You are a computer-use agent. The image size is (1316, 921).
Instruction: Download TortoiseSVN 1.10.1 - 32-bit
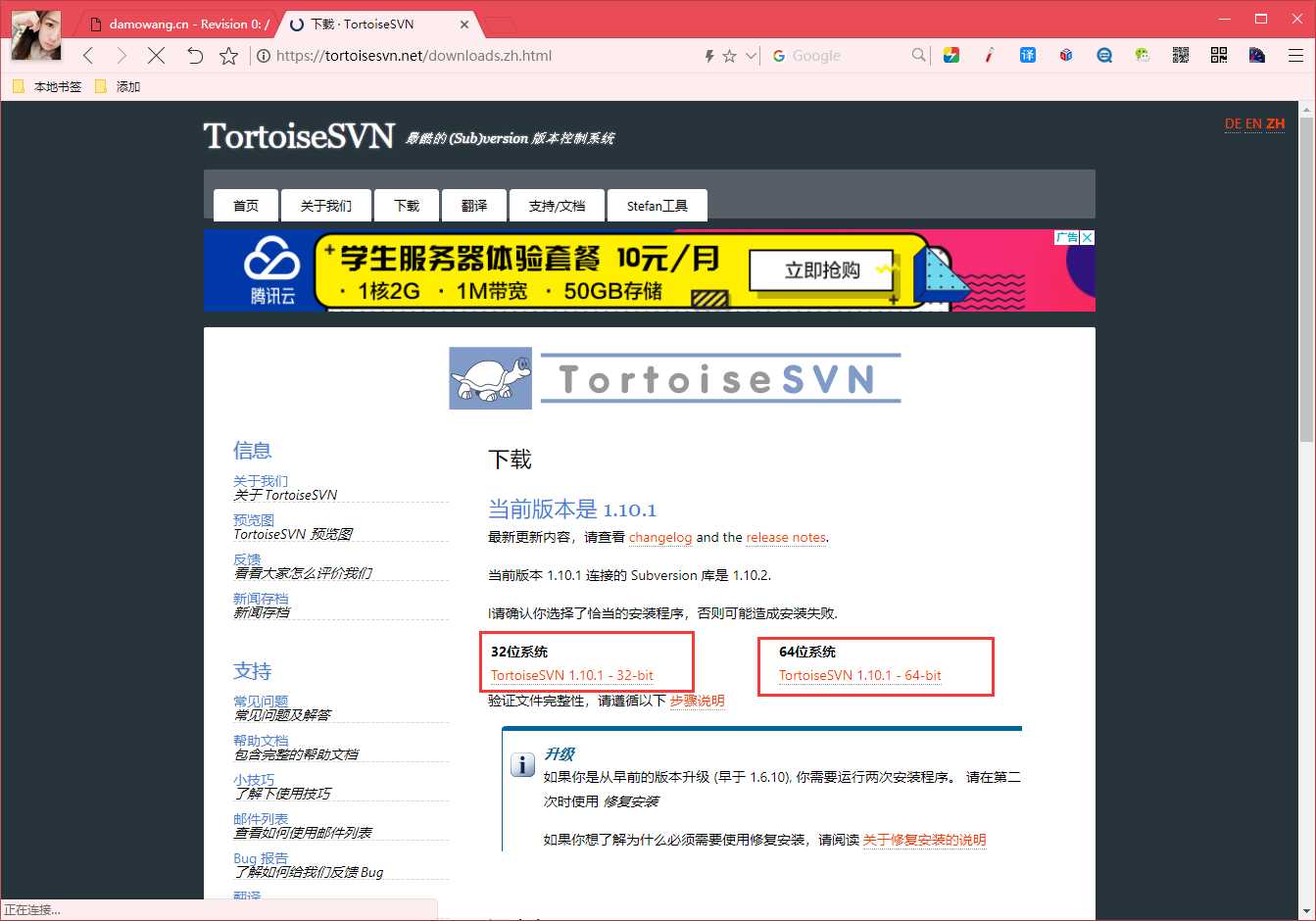pos(572,675)
